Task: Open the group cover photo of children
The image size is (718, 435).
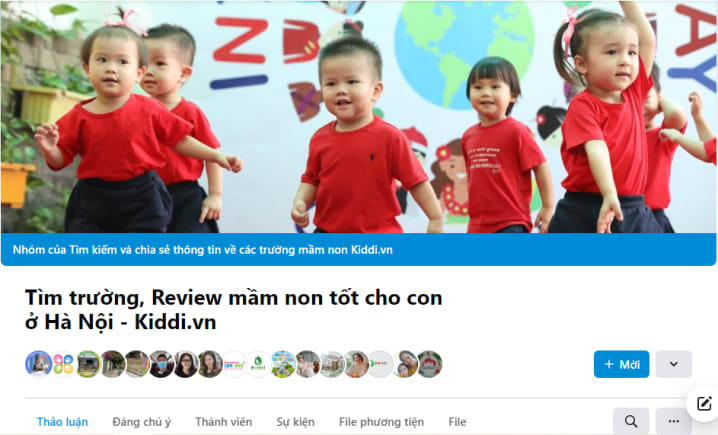Action: tap(359, 117)
